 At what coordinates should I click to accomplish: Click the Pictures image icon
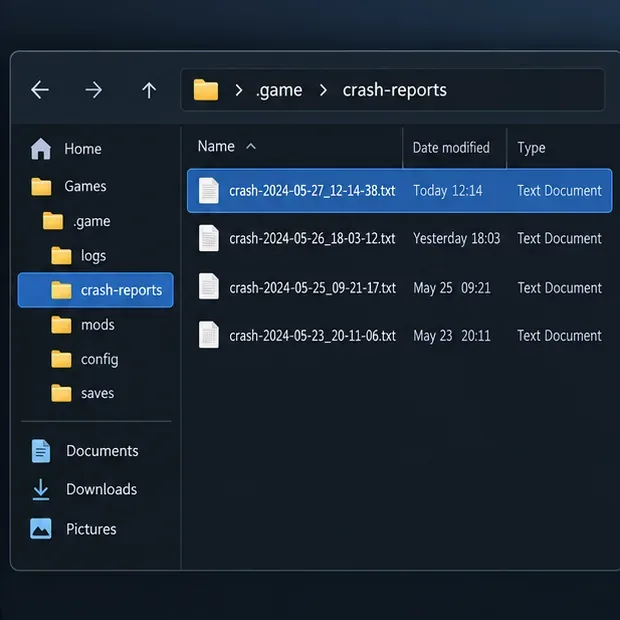click(x=41, y=529)
